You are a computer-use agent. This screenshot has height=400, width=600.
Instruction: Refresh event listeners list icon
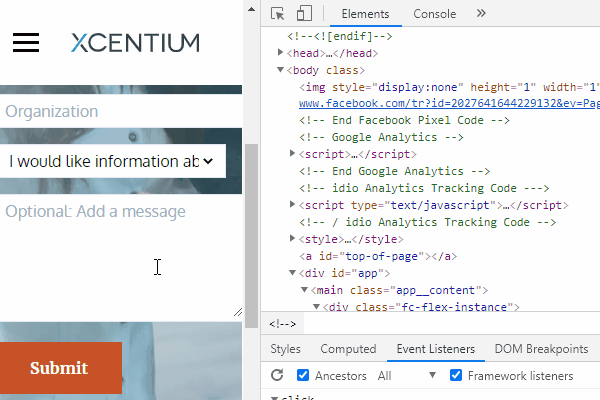pyautogui.click(x=277, y=375)
